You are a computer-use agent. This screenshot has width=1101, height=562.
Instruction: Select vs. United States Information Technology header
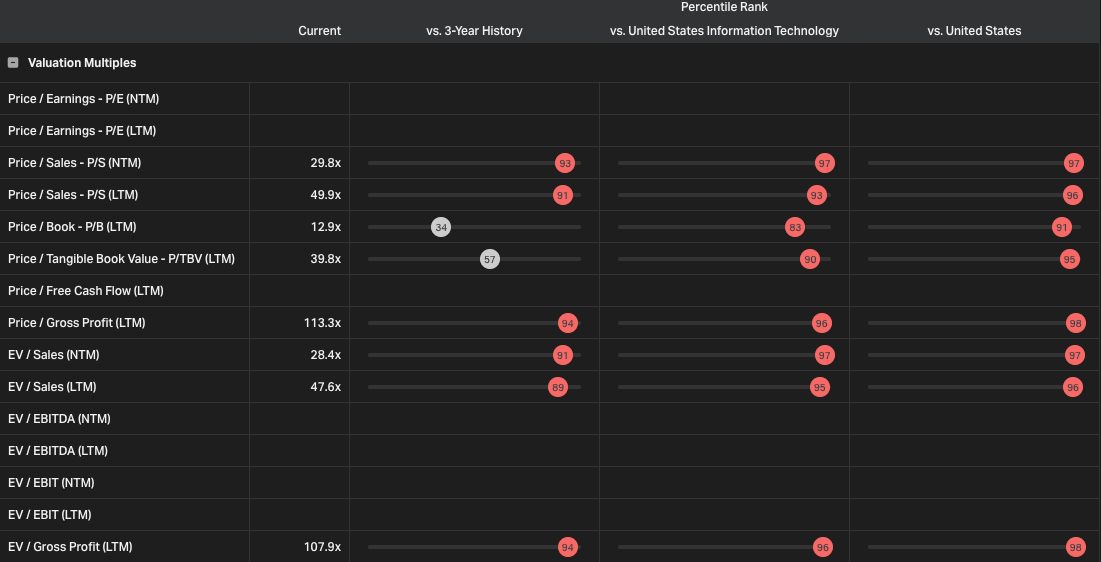click(x=724, y=31)
